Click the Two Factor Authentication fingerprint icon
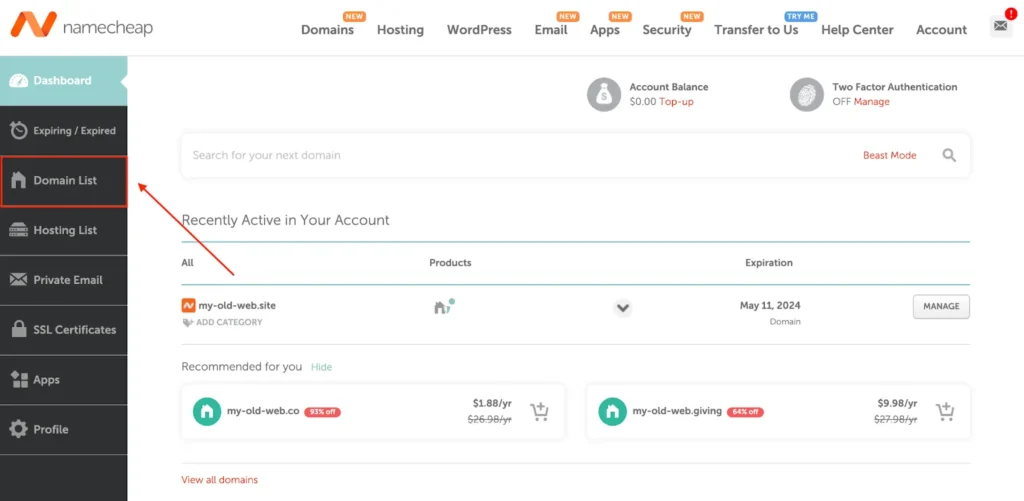1024x501 pixels. [x=807, y=95]
